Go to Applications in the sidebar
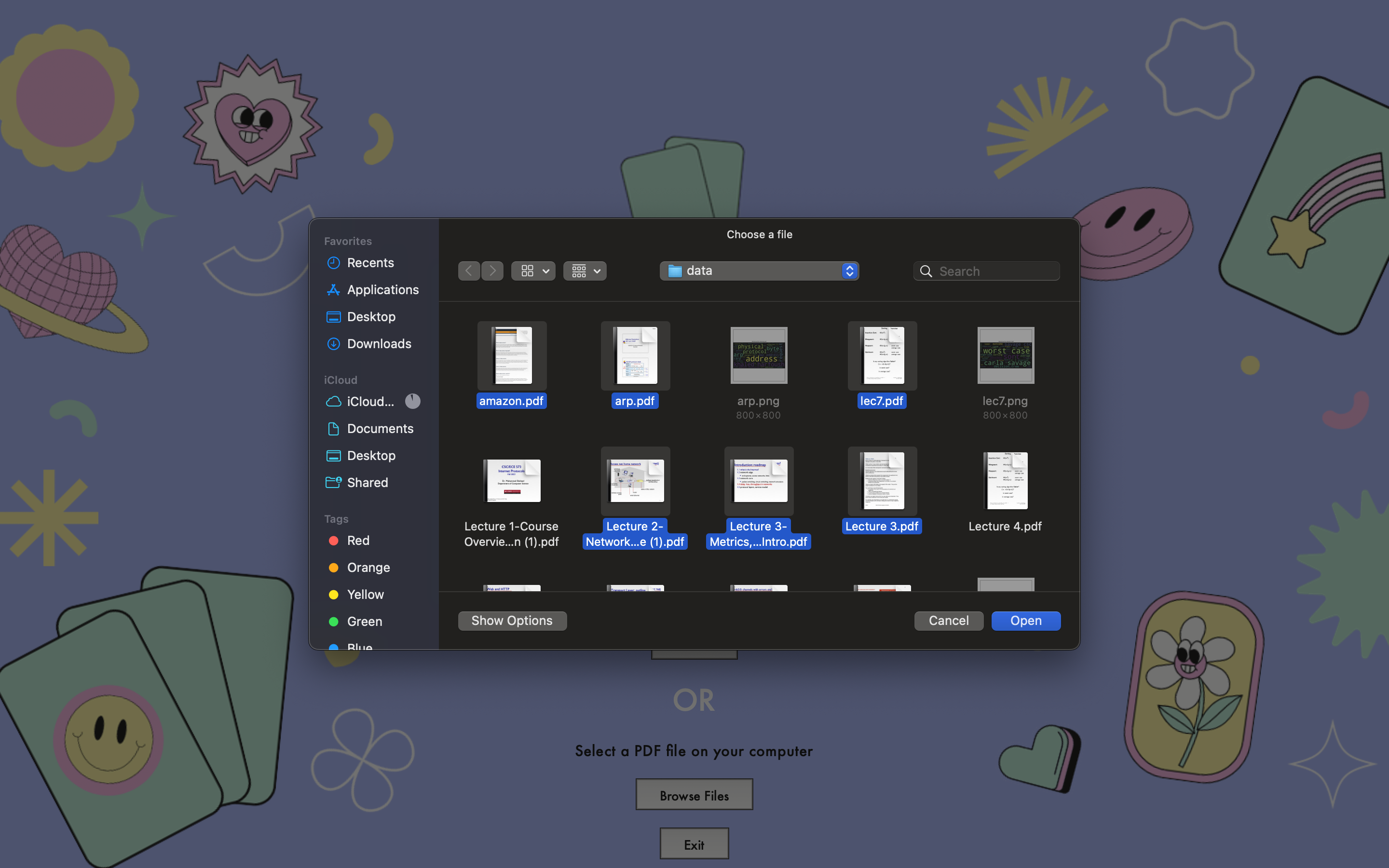 coord(382,290)
